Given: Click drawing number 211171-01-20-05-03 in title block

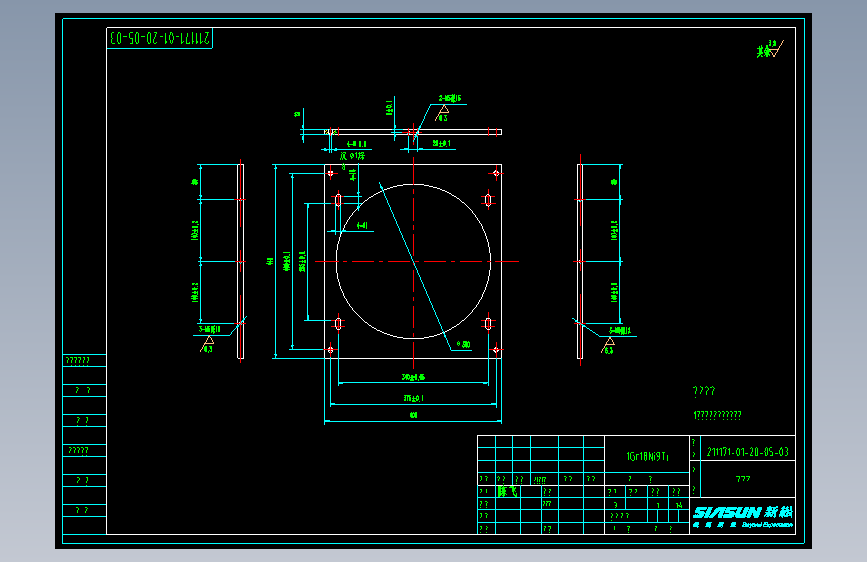Looking at the screenshot, I should [748, 452].
